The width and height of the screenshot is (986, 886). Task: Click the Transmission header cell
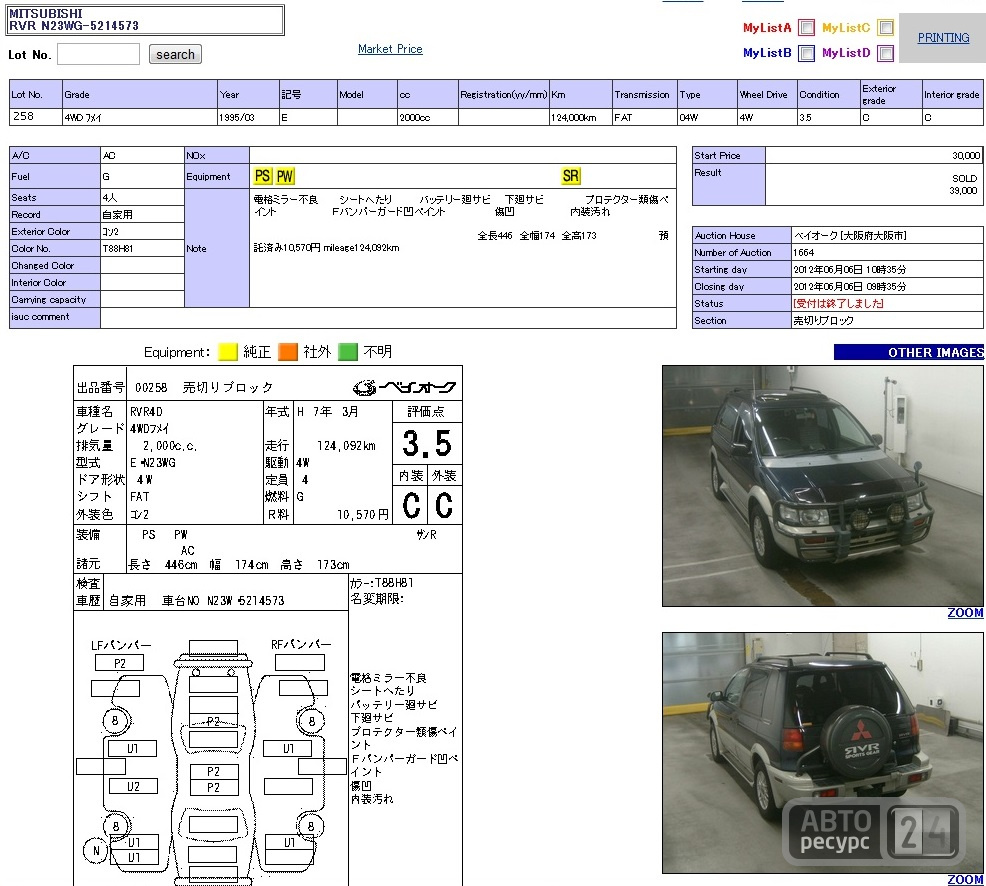pyautogui.click(x=645, y=94)
